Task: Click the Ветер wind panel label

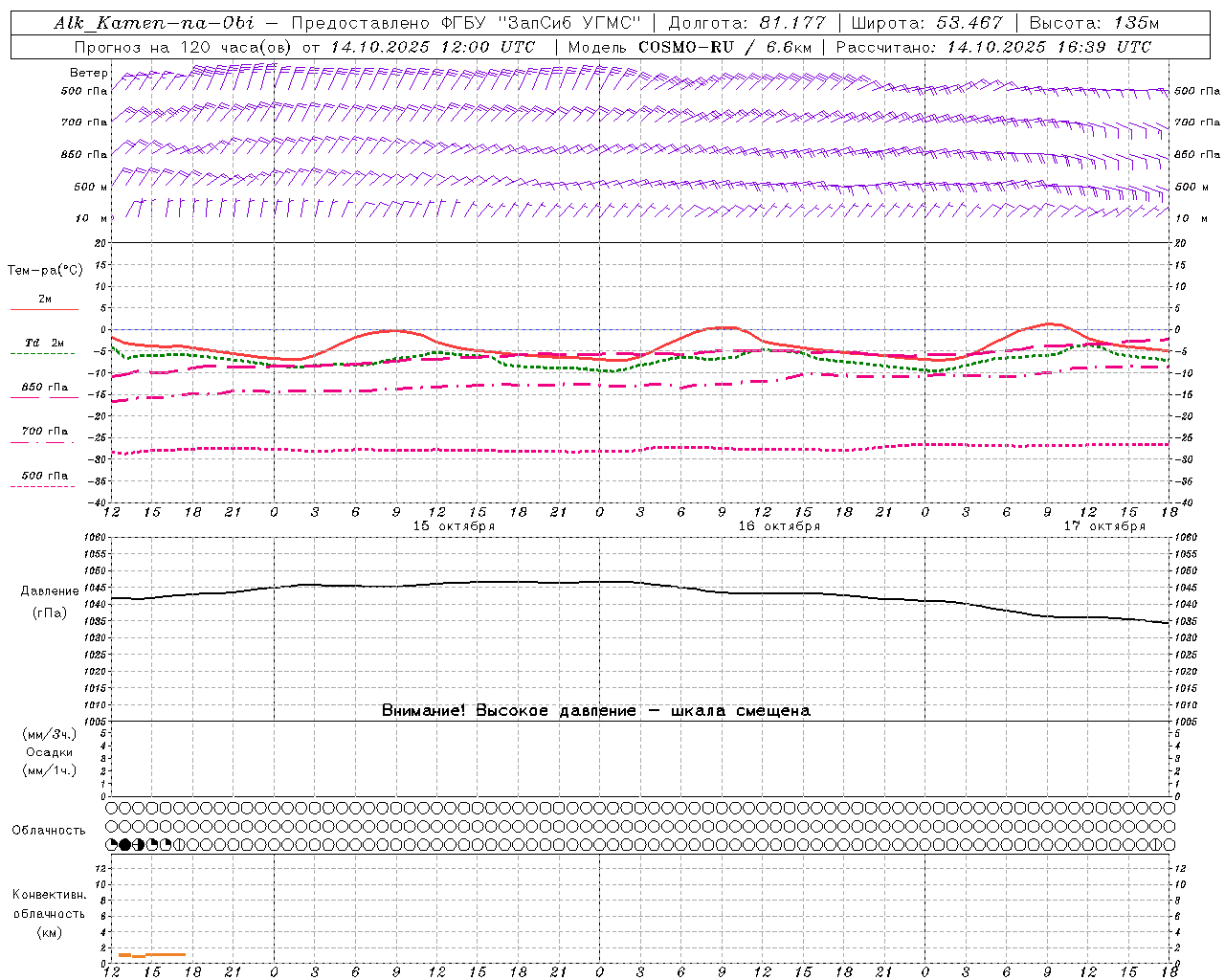Action: tap(89, 73)
